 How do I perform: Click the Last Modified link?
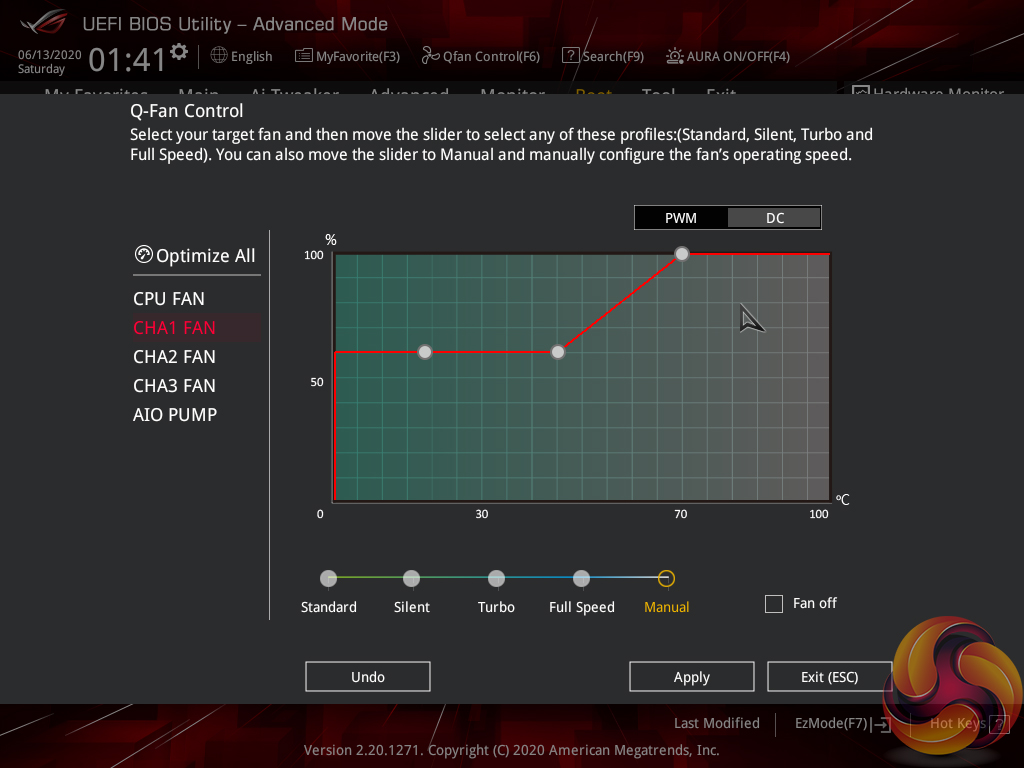pyautogui.click(x=716, y=723)
